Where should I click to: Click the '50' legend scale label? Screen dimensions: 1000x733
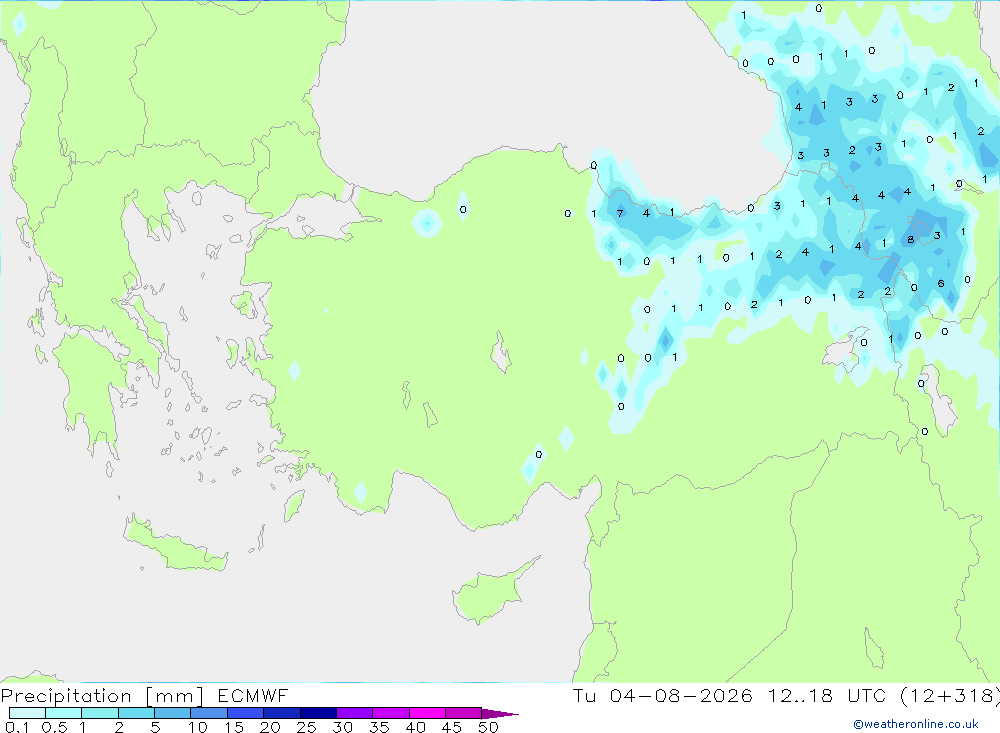[488, 727]
